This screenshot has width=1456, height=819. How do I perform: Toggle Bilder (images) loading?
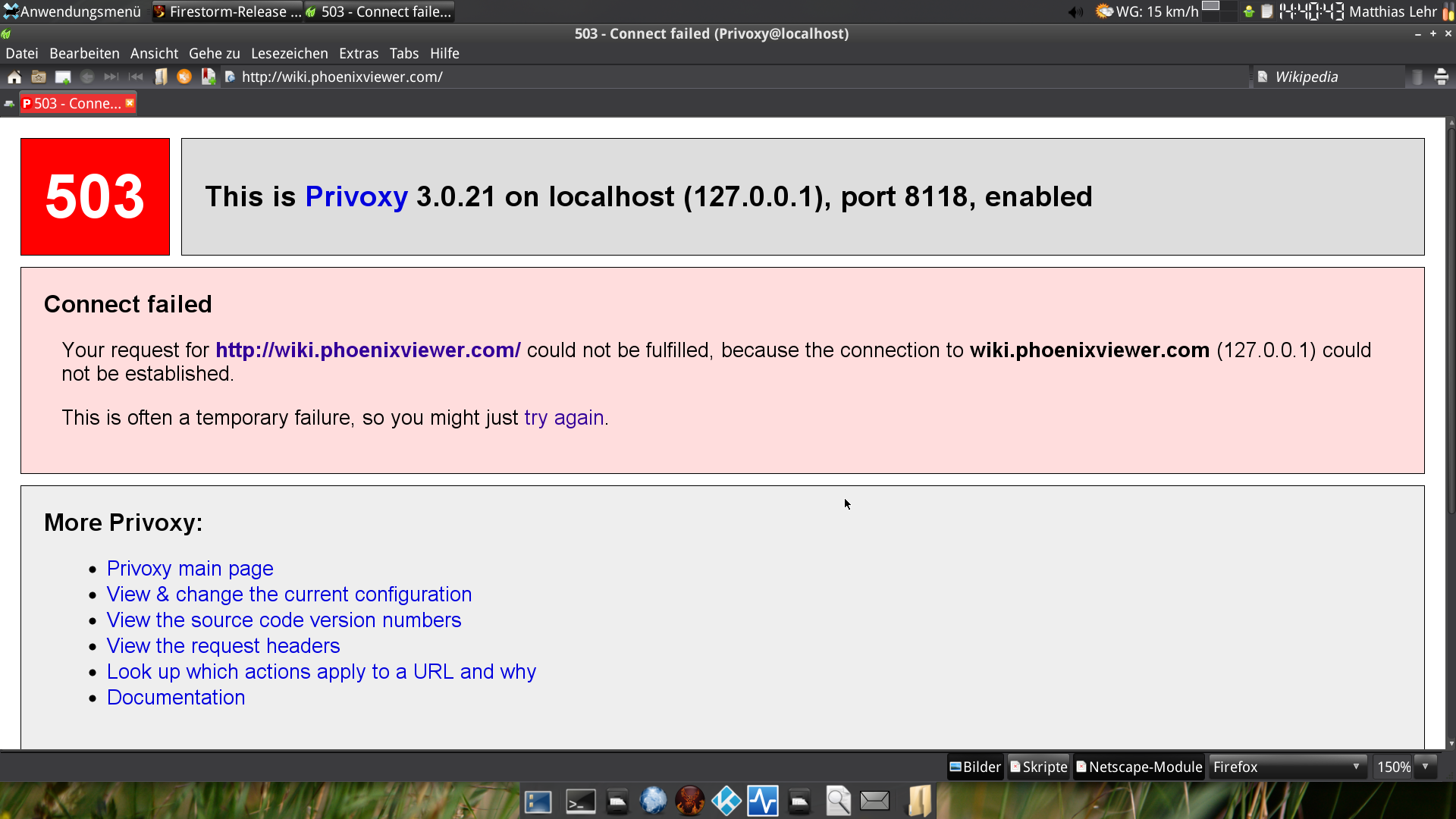975,767
